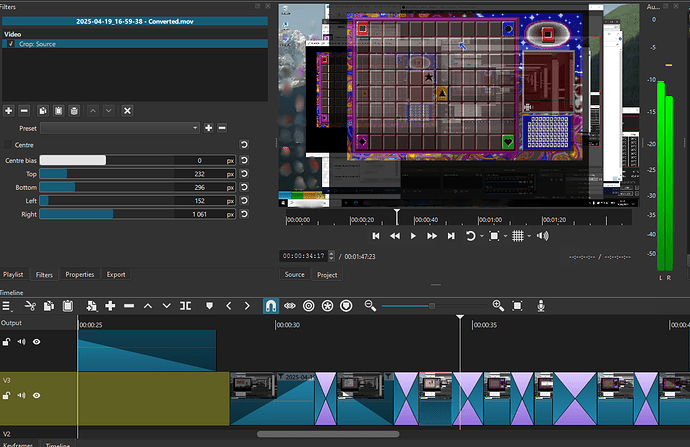Delete the preset with minus icon

point(222,128)
